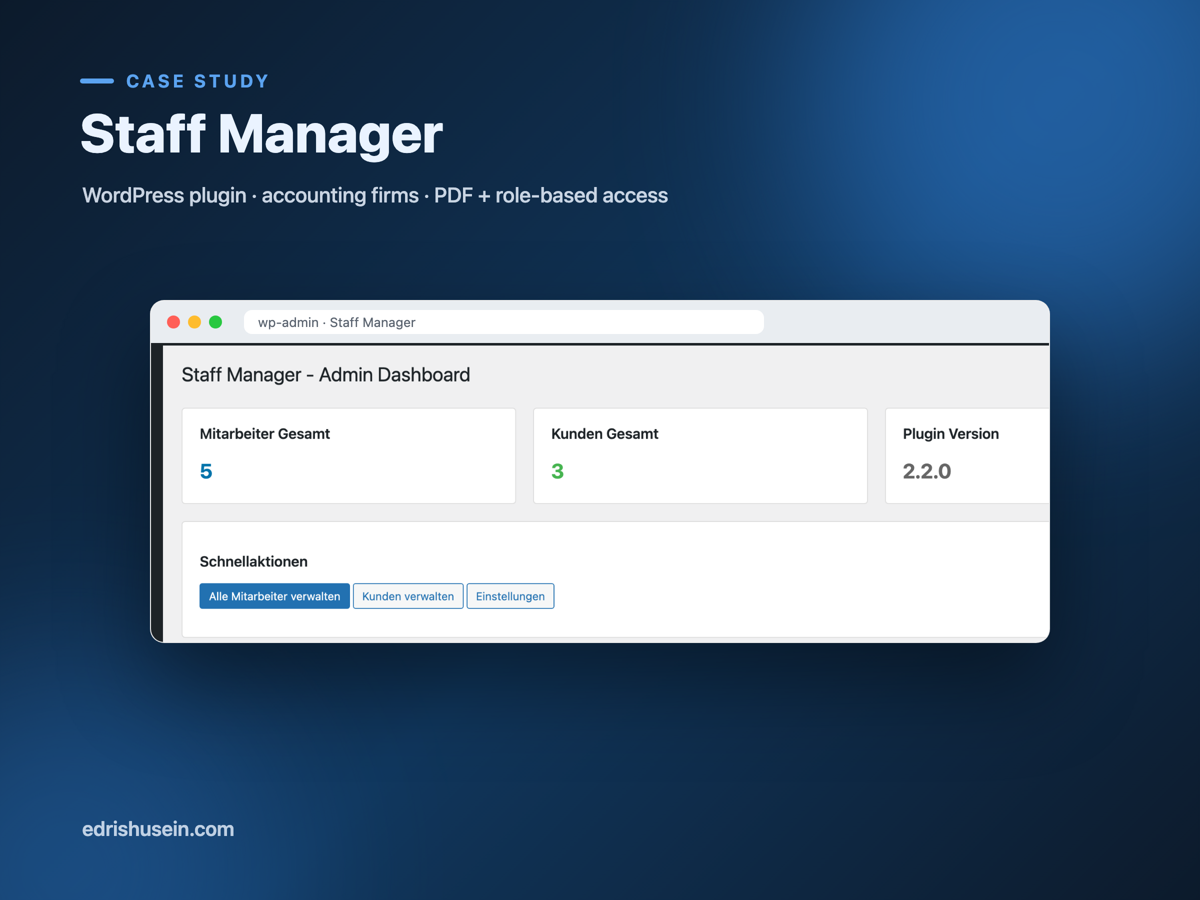The width and height of the screenshot is (1200, 900).
Task: Click the Alle Mitarbeiter verwalten button
Action: 274,596
